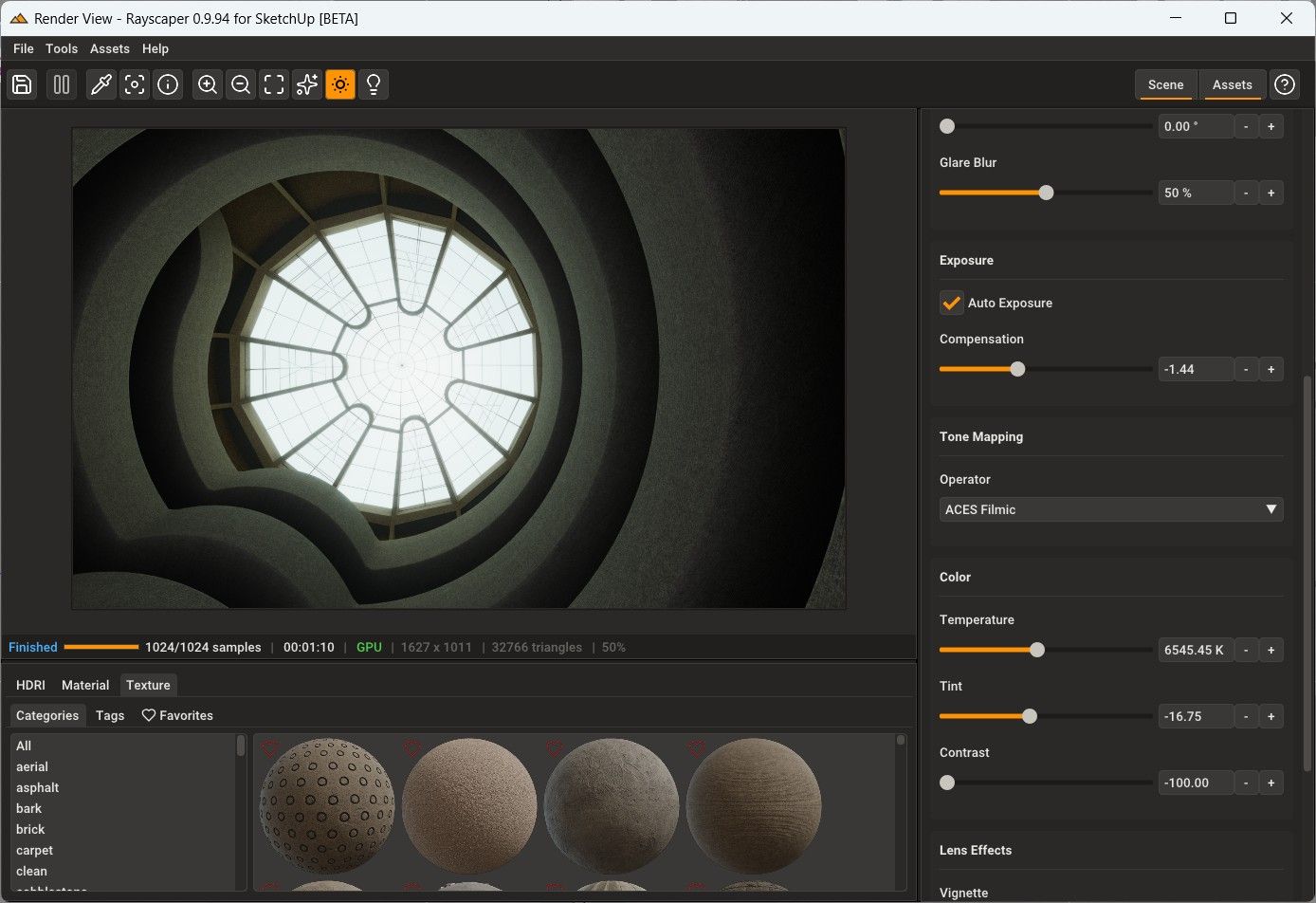Open the HDRI asset tab
Screen dimensions: 1316x903
pos(30,685)
